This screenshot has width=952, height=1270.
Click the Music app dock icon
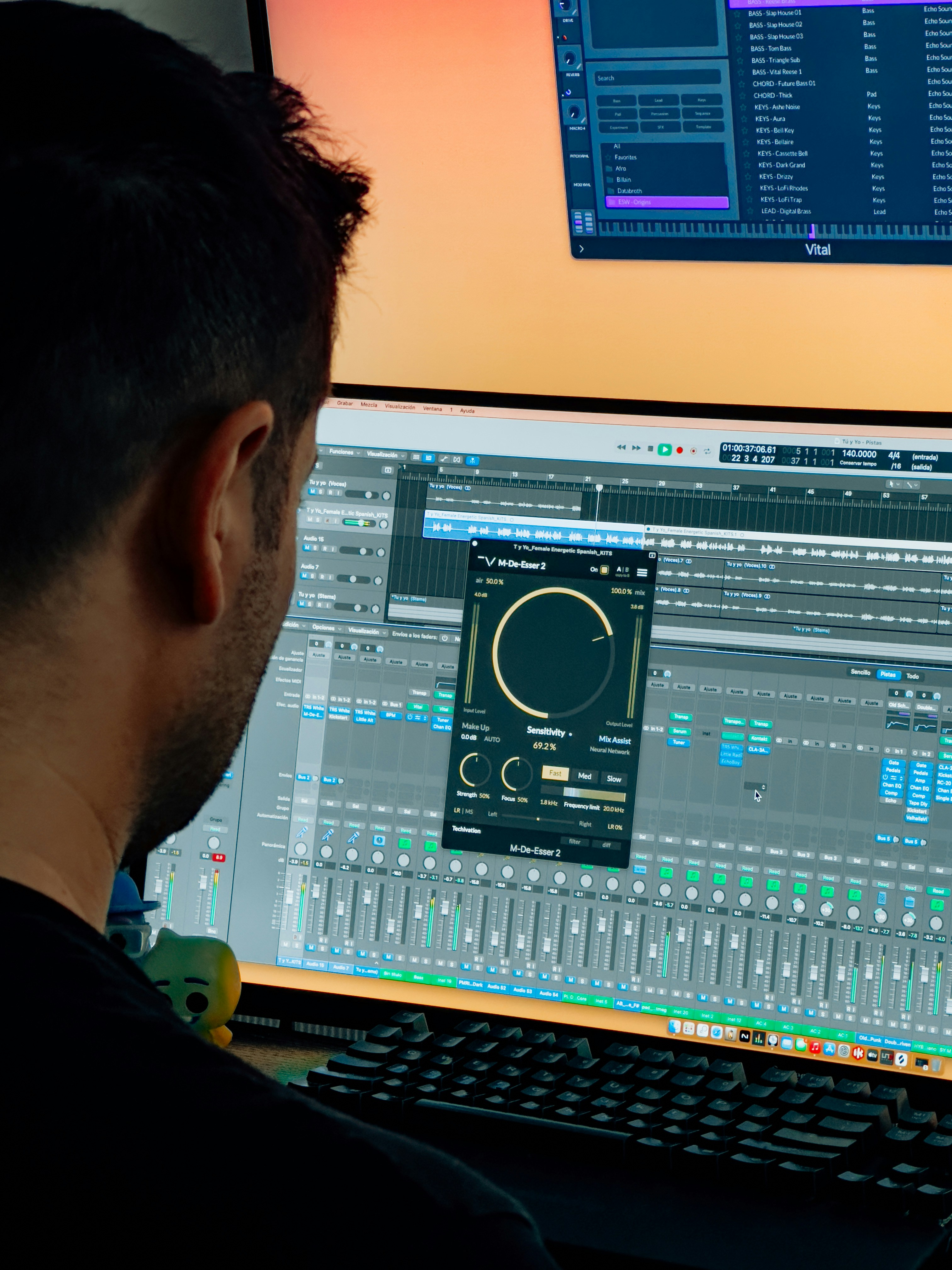815,1048
